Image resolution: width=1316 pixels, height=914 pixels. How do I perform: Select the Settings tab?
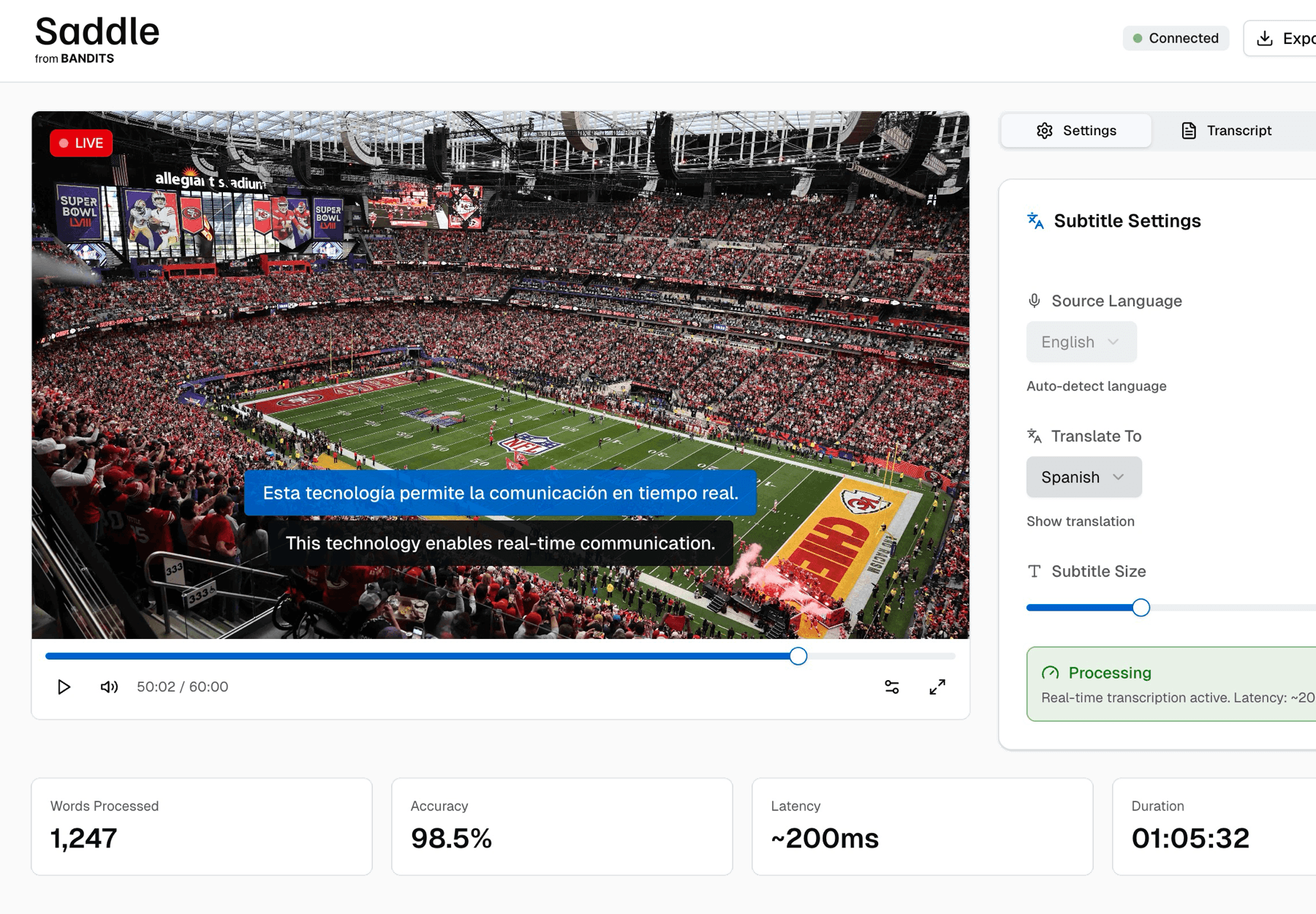click(x=1075, y=130)
